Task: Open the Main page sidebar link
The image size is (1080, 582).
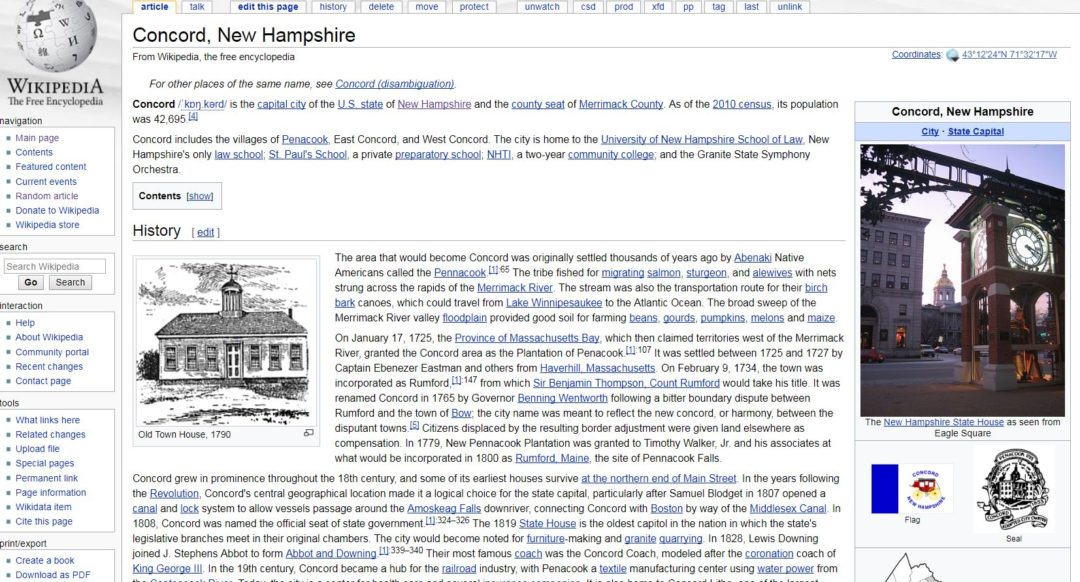Action: (x=37, y=138)
